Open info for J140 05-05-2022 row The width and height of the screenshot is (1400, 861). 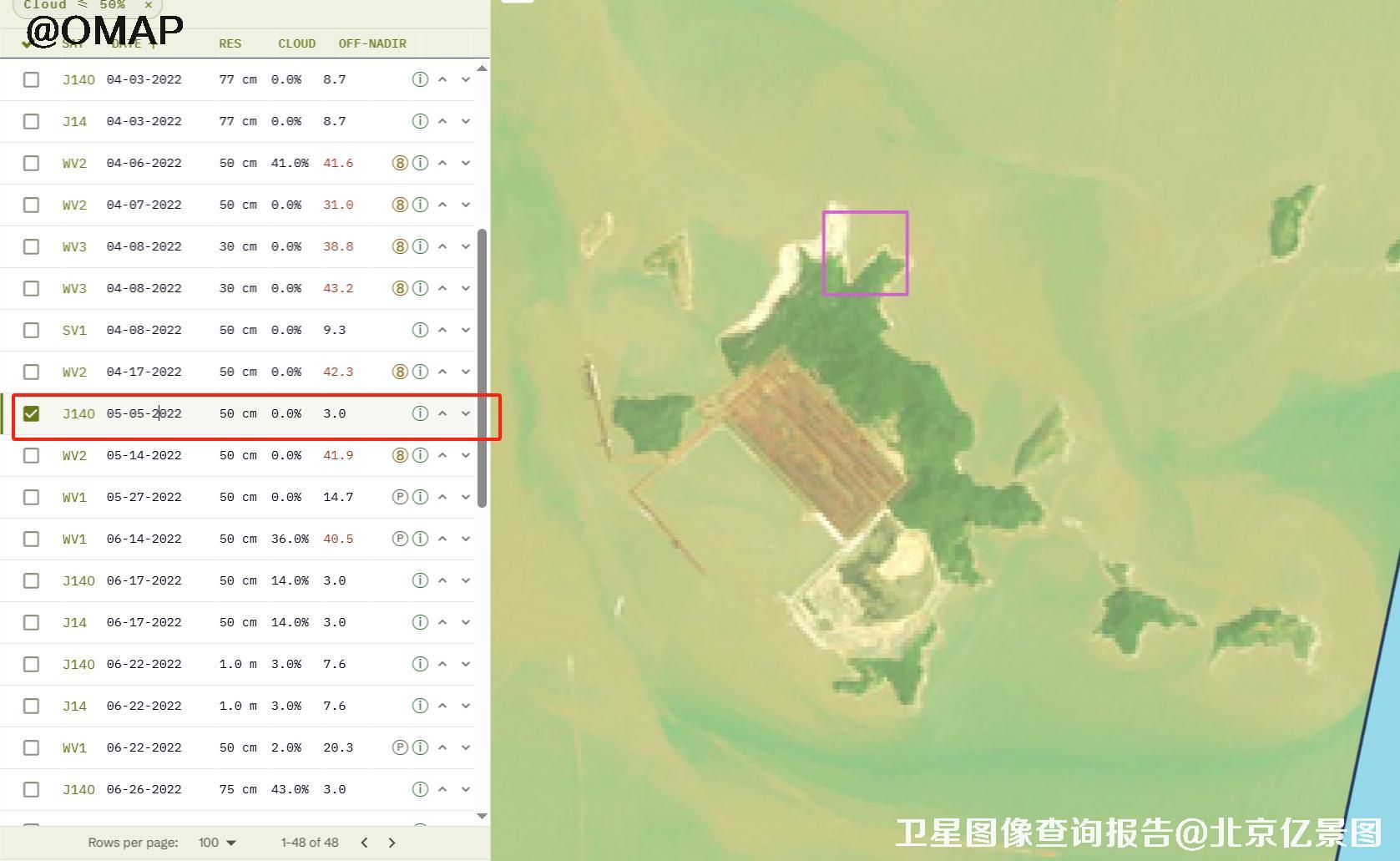tap(420, 413)
